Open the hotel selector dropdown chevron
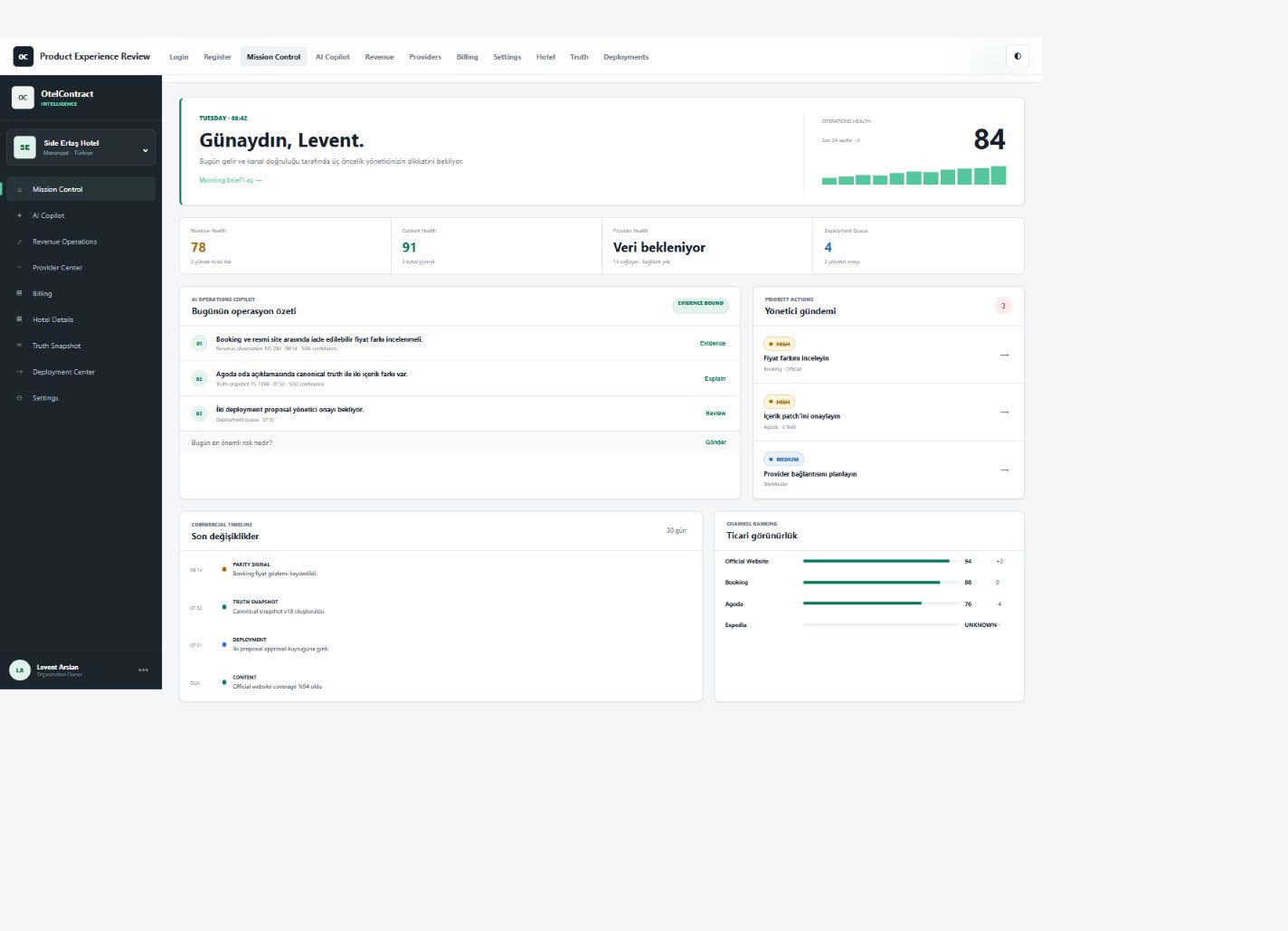The height and width of the screenshot is (931, 1288). [145, 150]
